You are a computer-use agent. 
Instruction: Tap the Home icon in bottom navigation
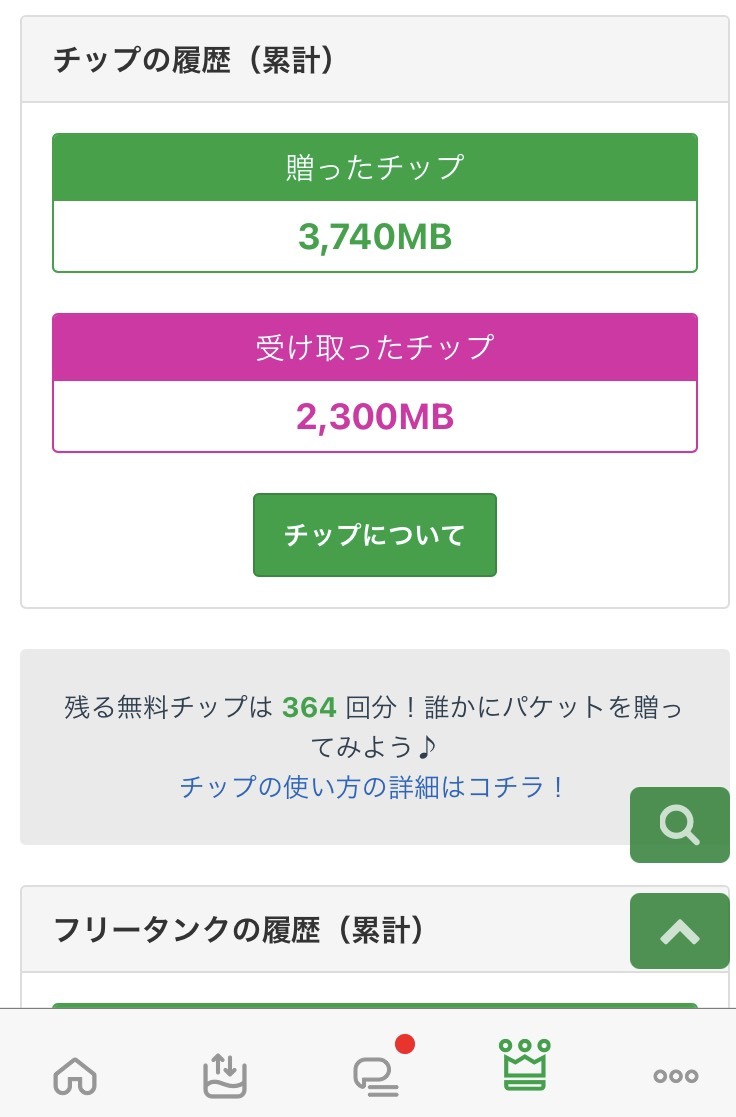(x=75, y=1076)
